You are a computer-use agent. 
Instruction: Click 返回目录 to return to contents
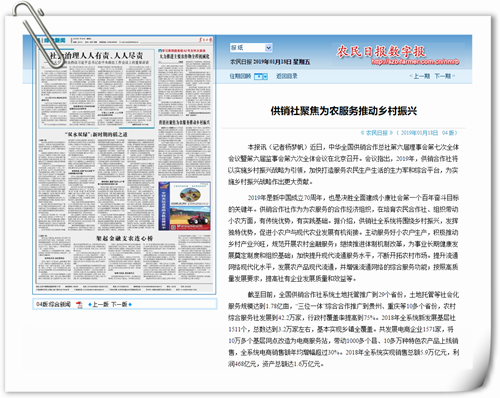pyautogui.click(x=287, y=76)
